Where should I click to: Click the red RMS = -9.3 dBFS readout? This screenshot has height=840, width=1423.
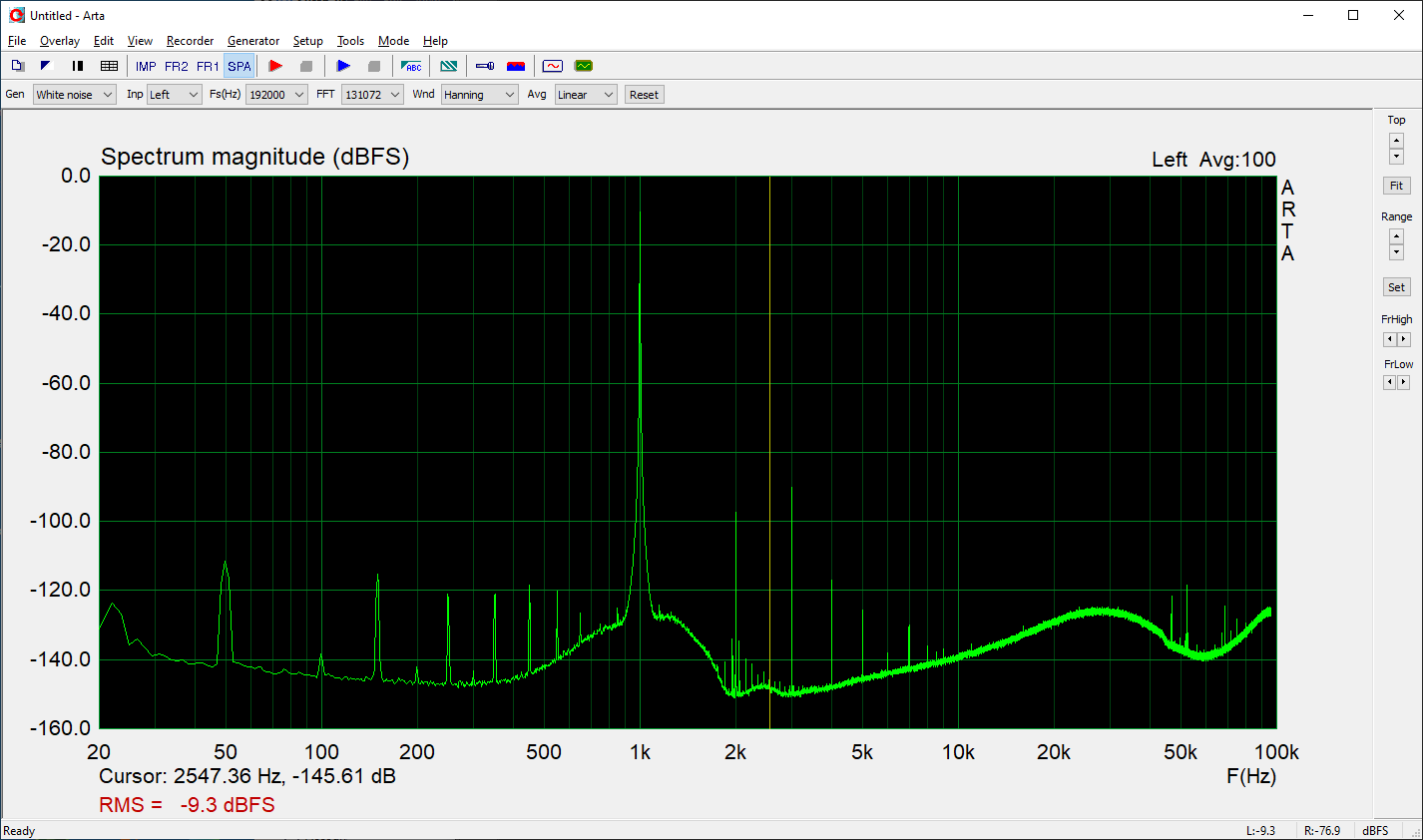pyautogui.click(x=187, y=805)
